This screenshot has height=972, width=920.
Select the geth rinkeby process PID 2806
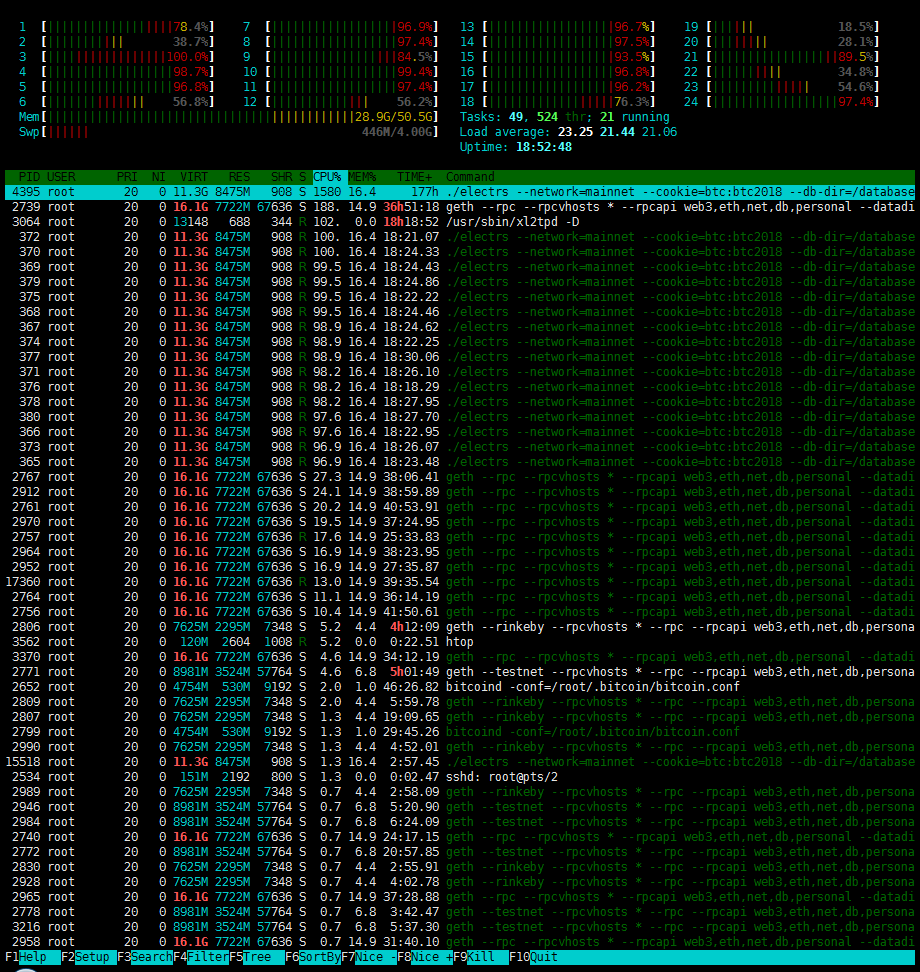459,627
